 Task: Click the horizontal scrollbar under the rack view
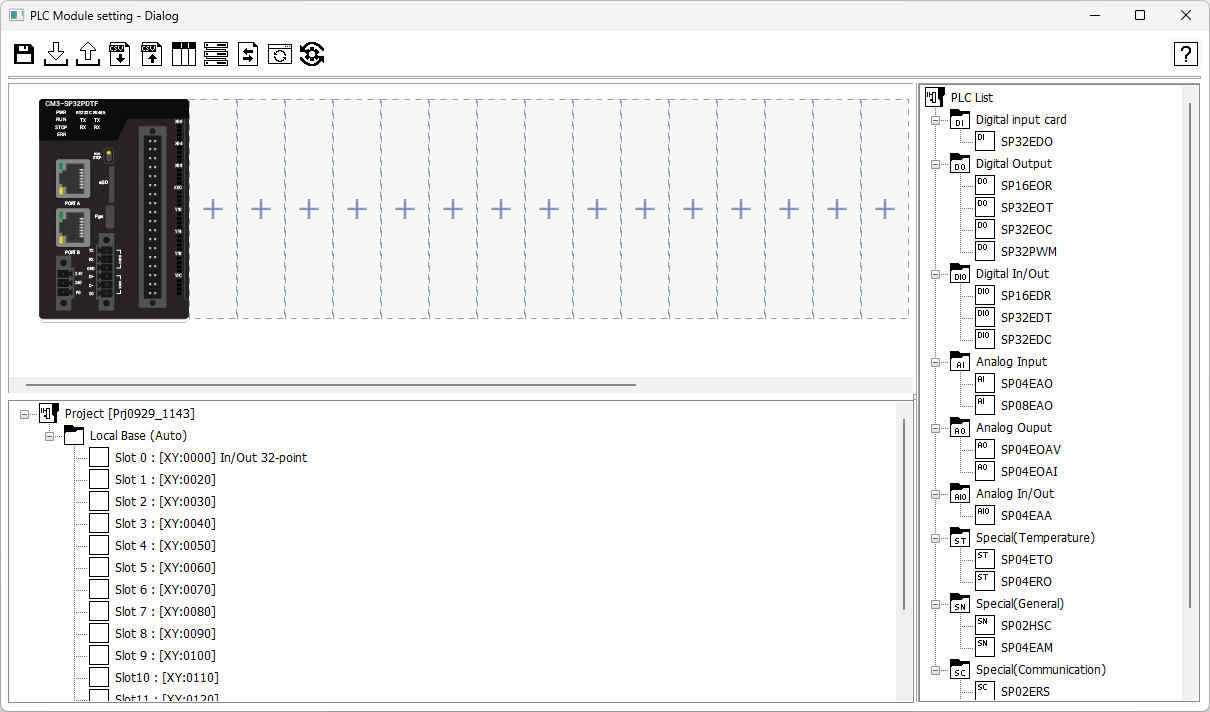coord(330,384)
